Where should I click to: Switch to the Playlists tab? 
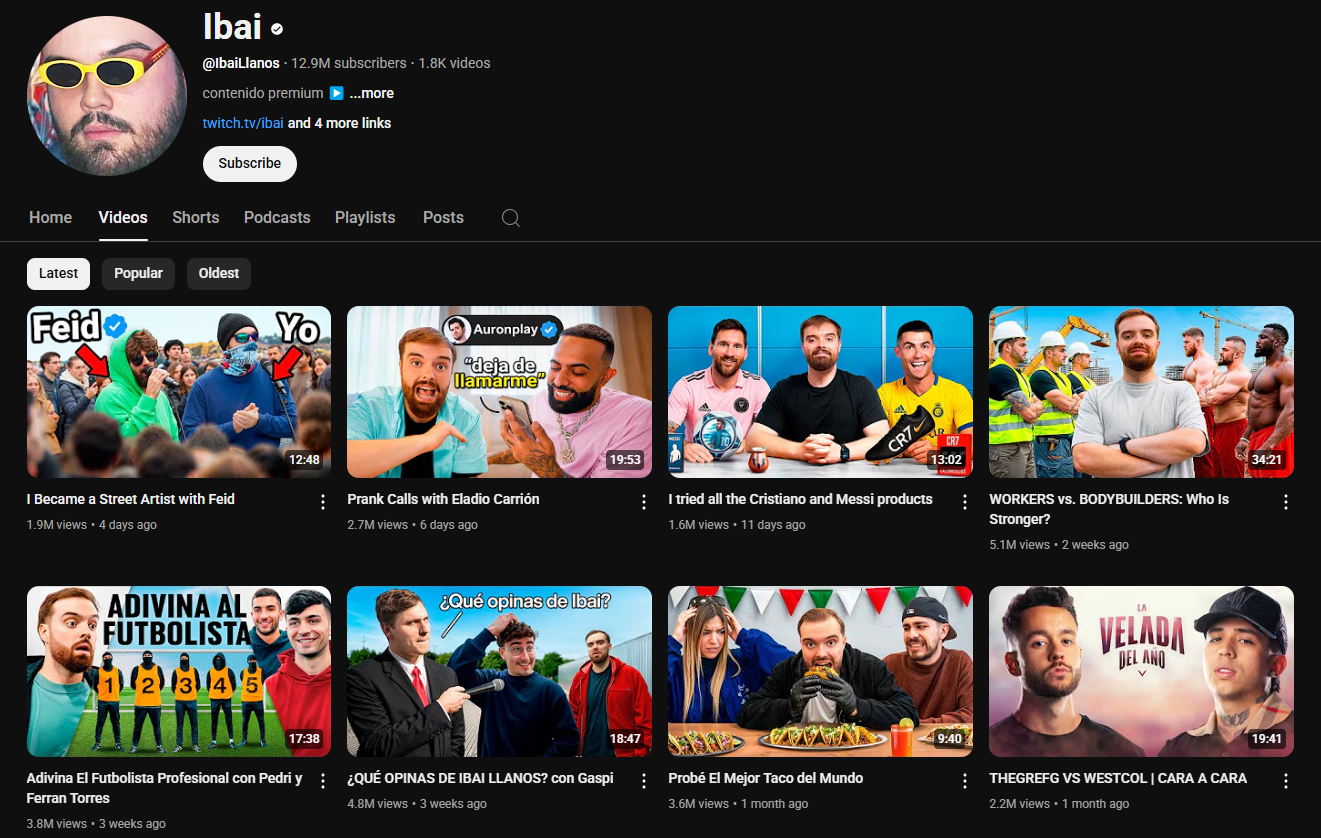365,217
